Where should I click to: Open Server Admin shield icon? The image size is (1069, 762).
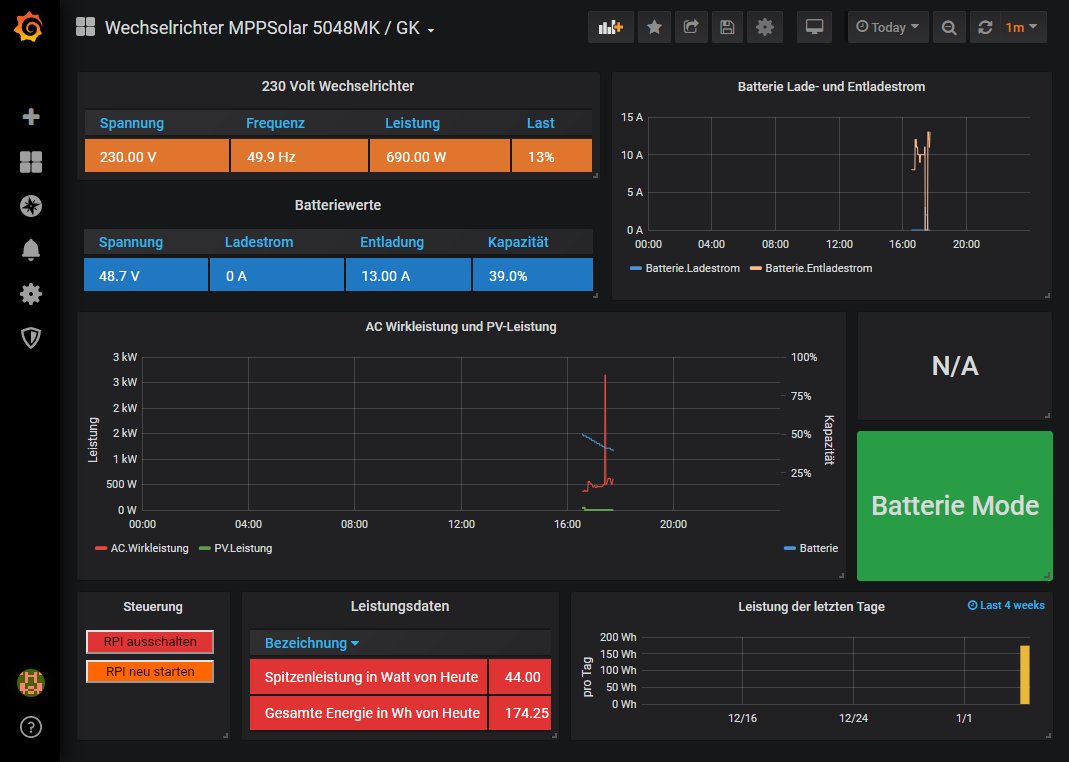[x=31, y=338]
